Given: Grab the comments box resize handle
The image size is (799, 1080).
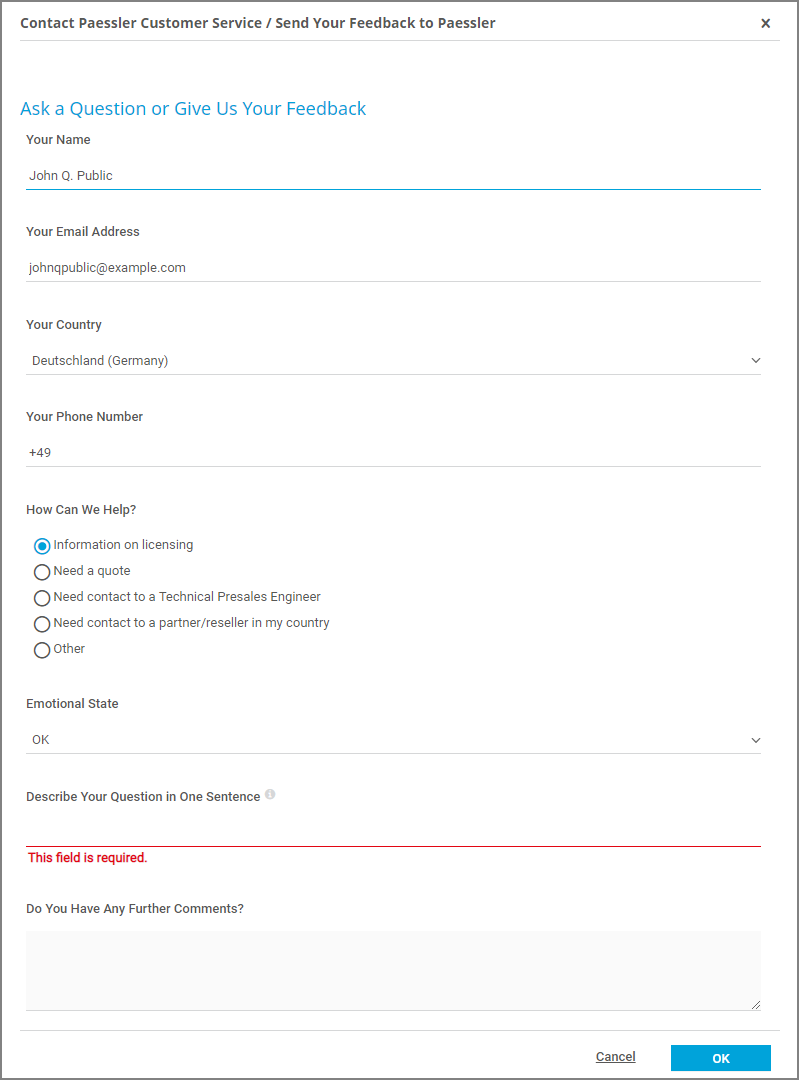Looking at the screenshot, I should (x=755, y=1004).
